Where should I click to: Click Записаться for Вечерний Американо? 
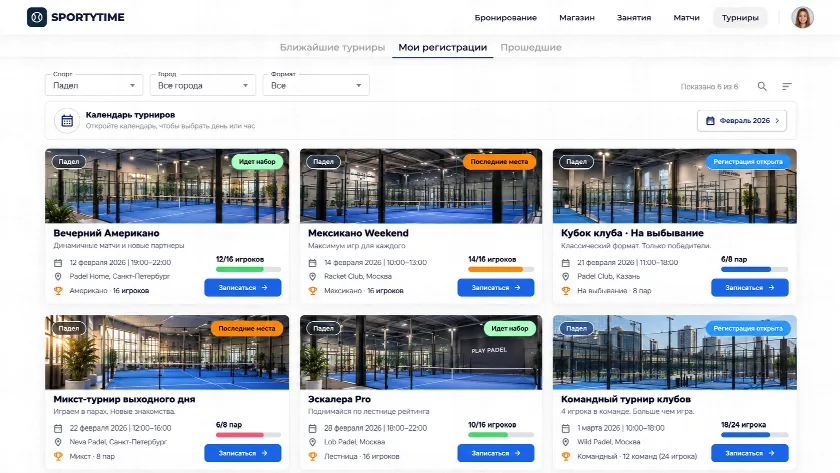[243, 288]
